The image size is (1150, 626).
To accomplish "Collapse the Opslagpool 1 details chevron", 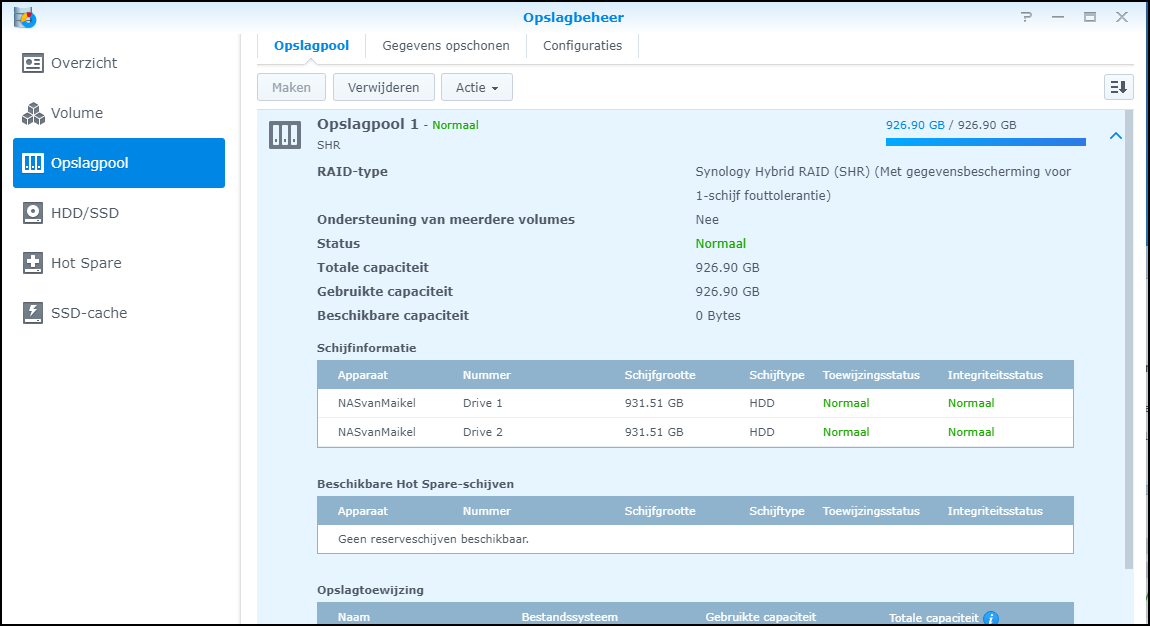I will pyautogui.click(x=1116, y=136).
